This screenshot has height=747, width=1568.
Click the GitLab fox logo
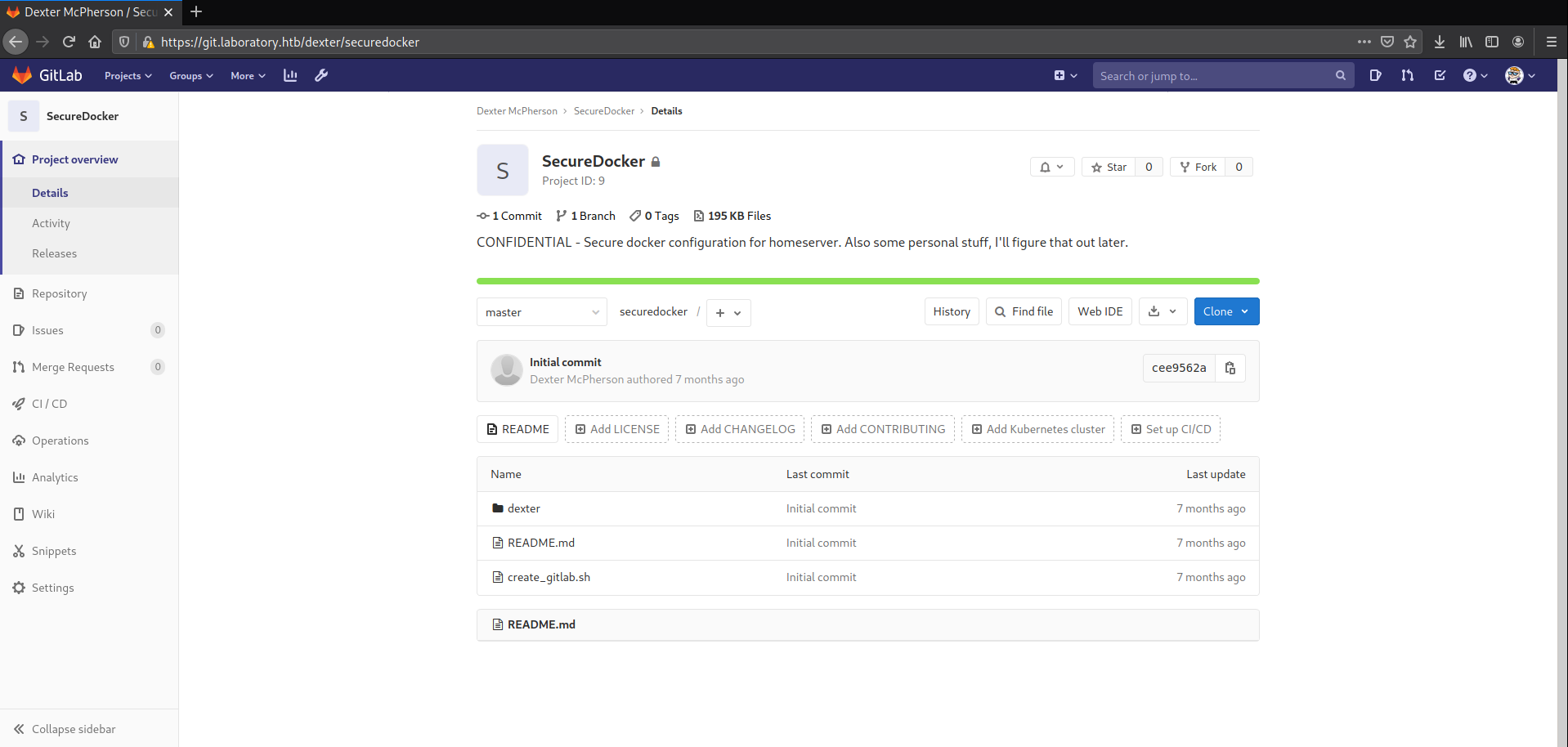pyautogui.click(x=22, y=75)
